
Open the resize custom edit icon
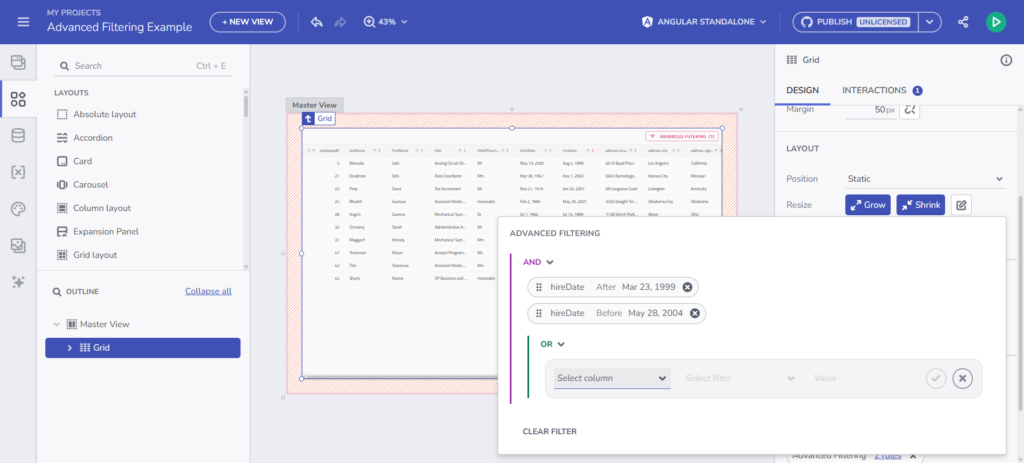pyautogui.click(x=961, y=205)
